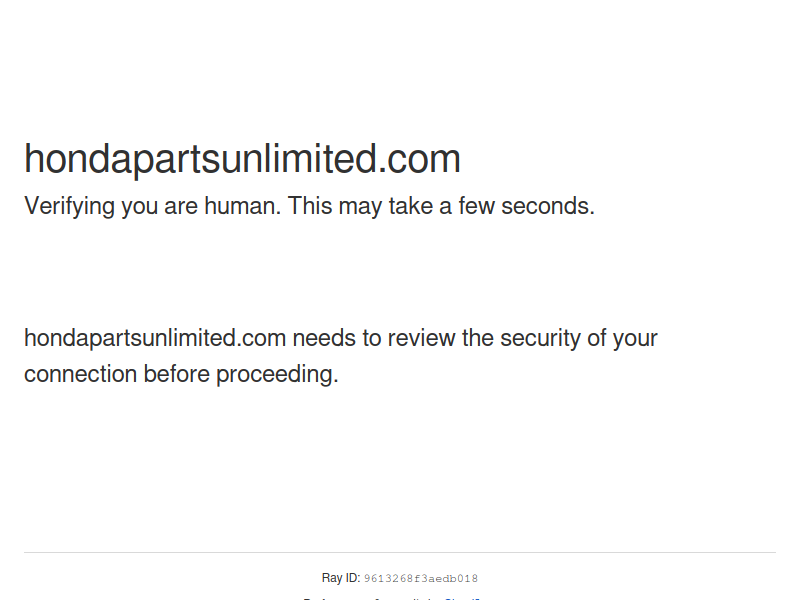
Task: Click the Cloudflare link at page bottom
Action: coord(462,598)
